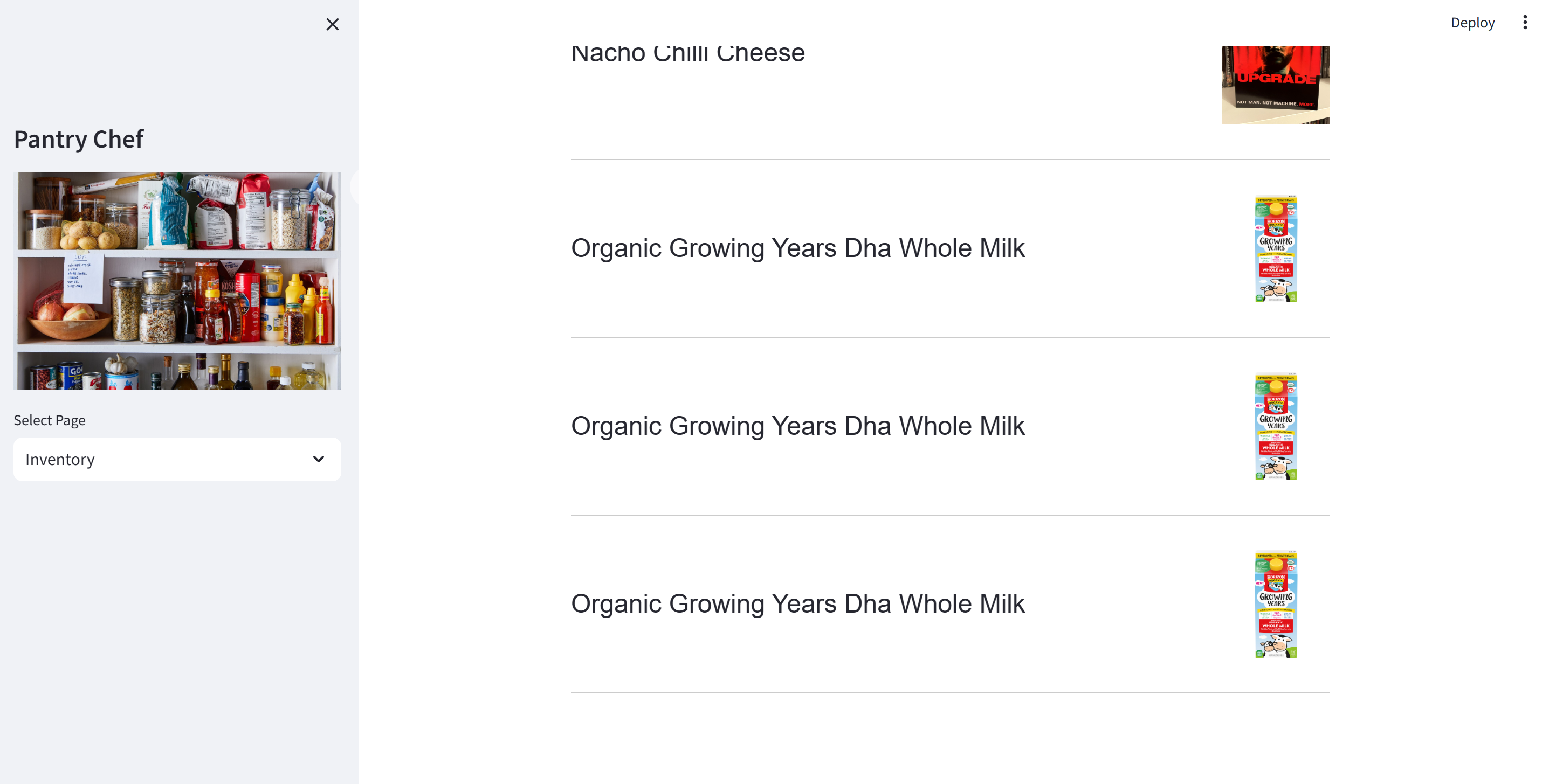Click the chevron arrow in Select Page box
This screenshot has width=1549, height=784.
click(x=318, y=459)
